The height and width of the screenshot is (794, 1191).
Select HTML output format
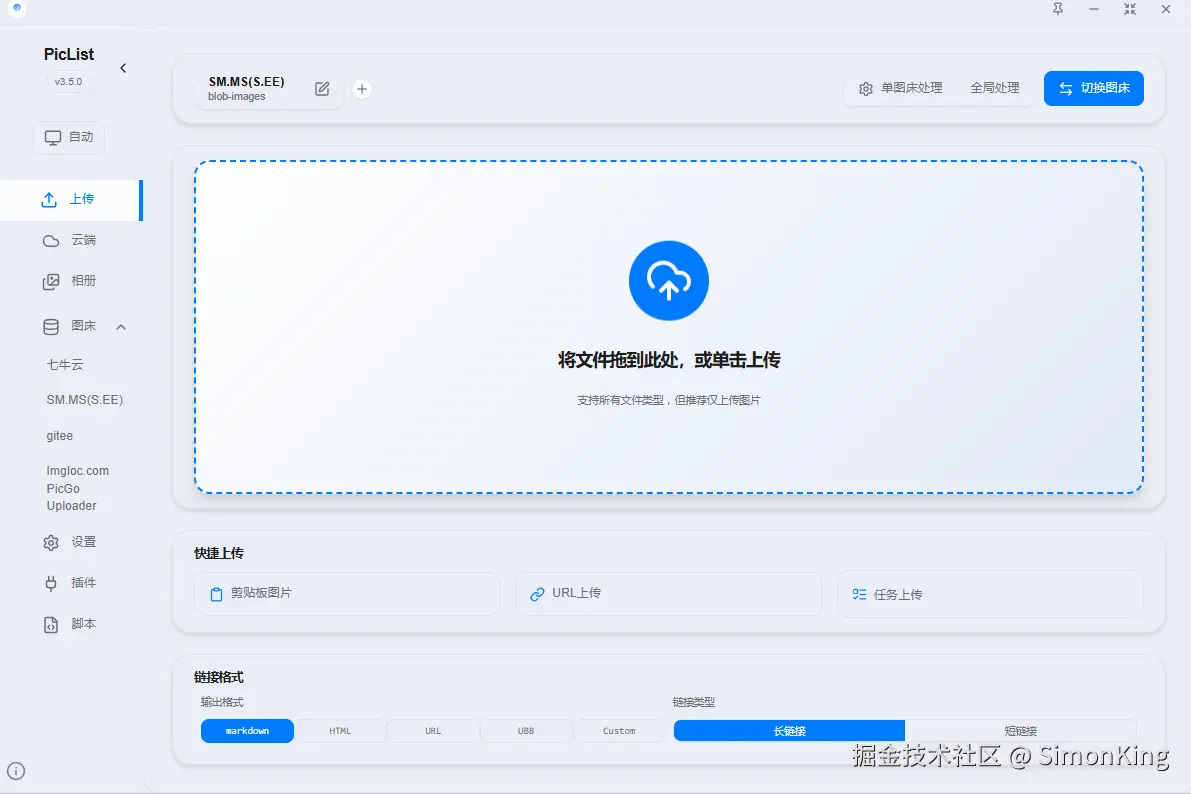[340, 731]
